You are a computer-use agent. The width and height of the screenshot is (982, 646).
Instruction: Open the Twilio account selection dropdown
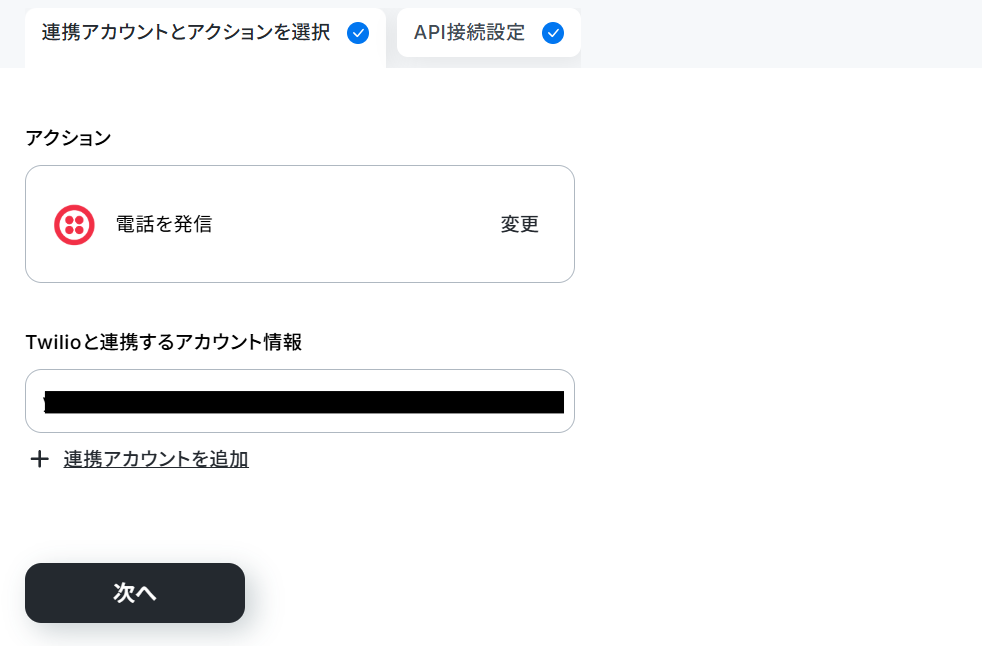coord(299,401)
